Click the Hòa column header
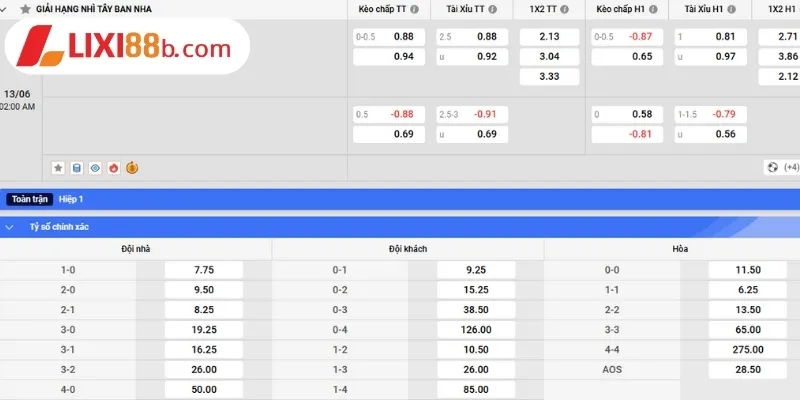 point(680,249)
